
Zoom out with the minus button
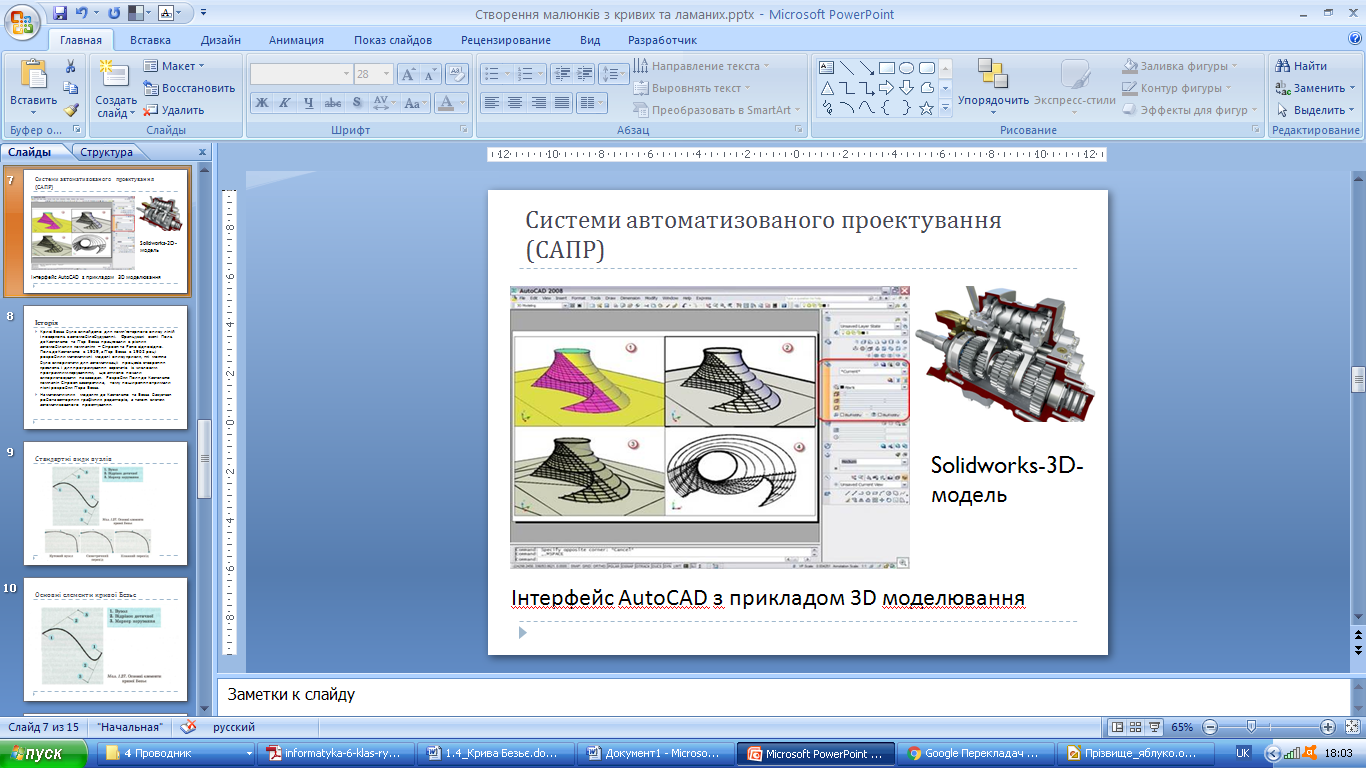point(1210,727)
